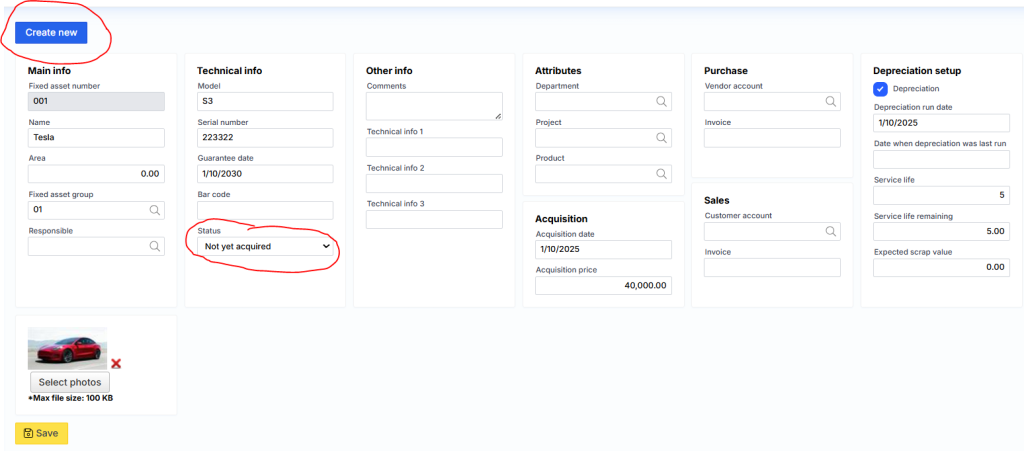The image size is (1024, 451).
Task: Click the Project field search icon
Action: point(661,138)
